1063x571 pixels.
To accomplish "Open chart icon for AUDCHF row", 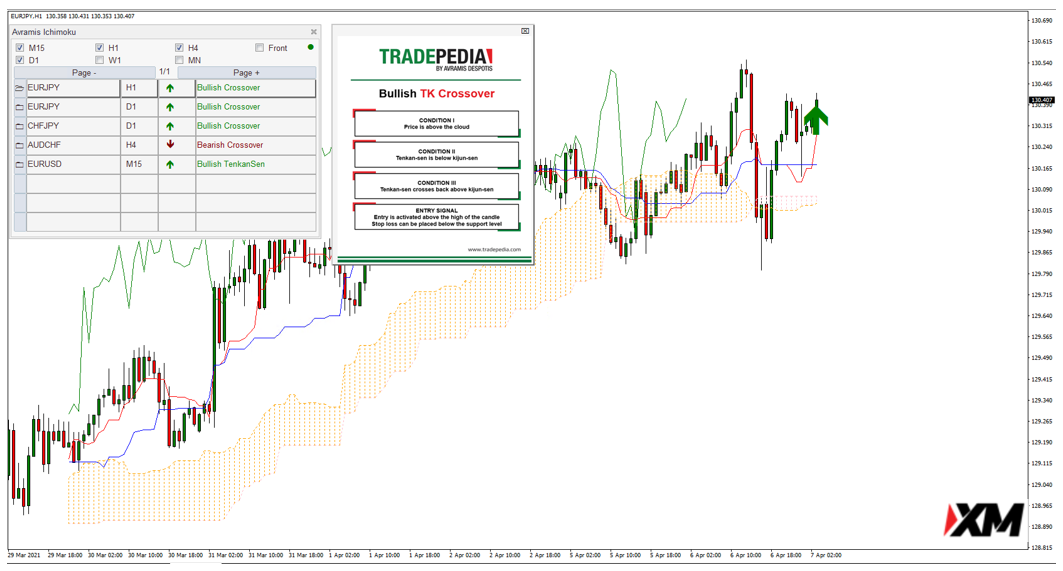I will point(20,145).
